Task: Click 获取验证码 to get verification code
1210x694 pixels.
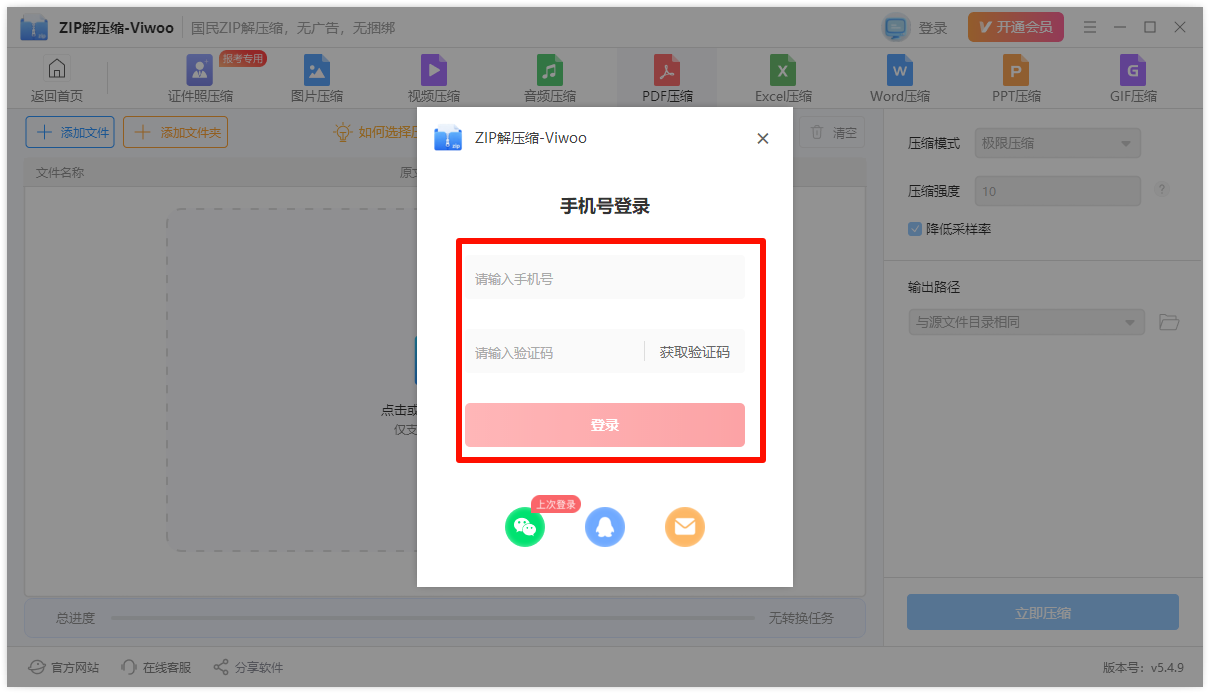Action: (x=695, y=352)
